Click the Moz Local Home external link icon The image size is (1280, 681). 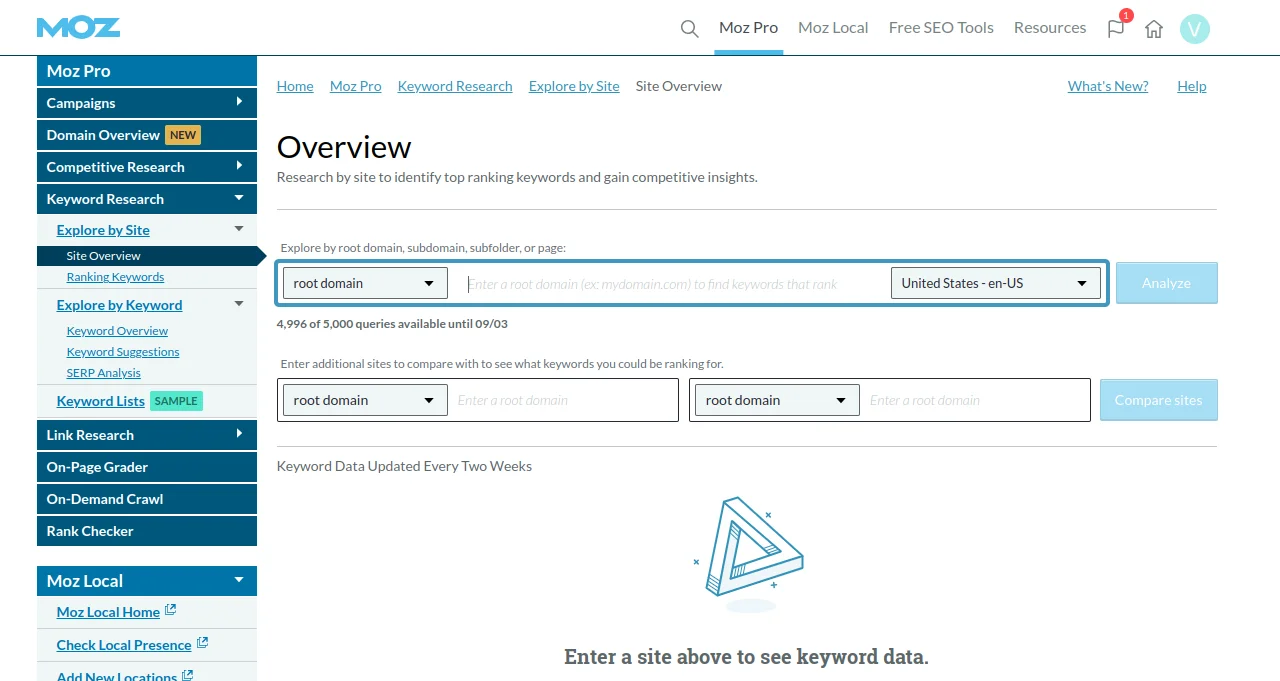click(x=170, y=610)
